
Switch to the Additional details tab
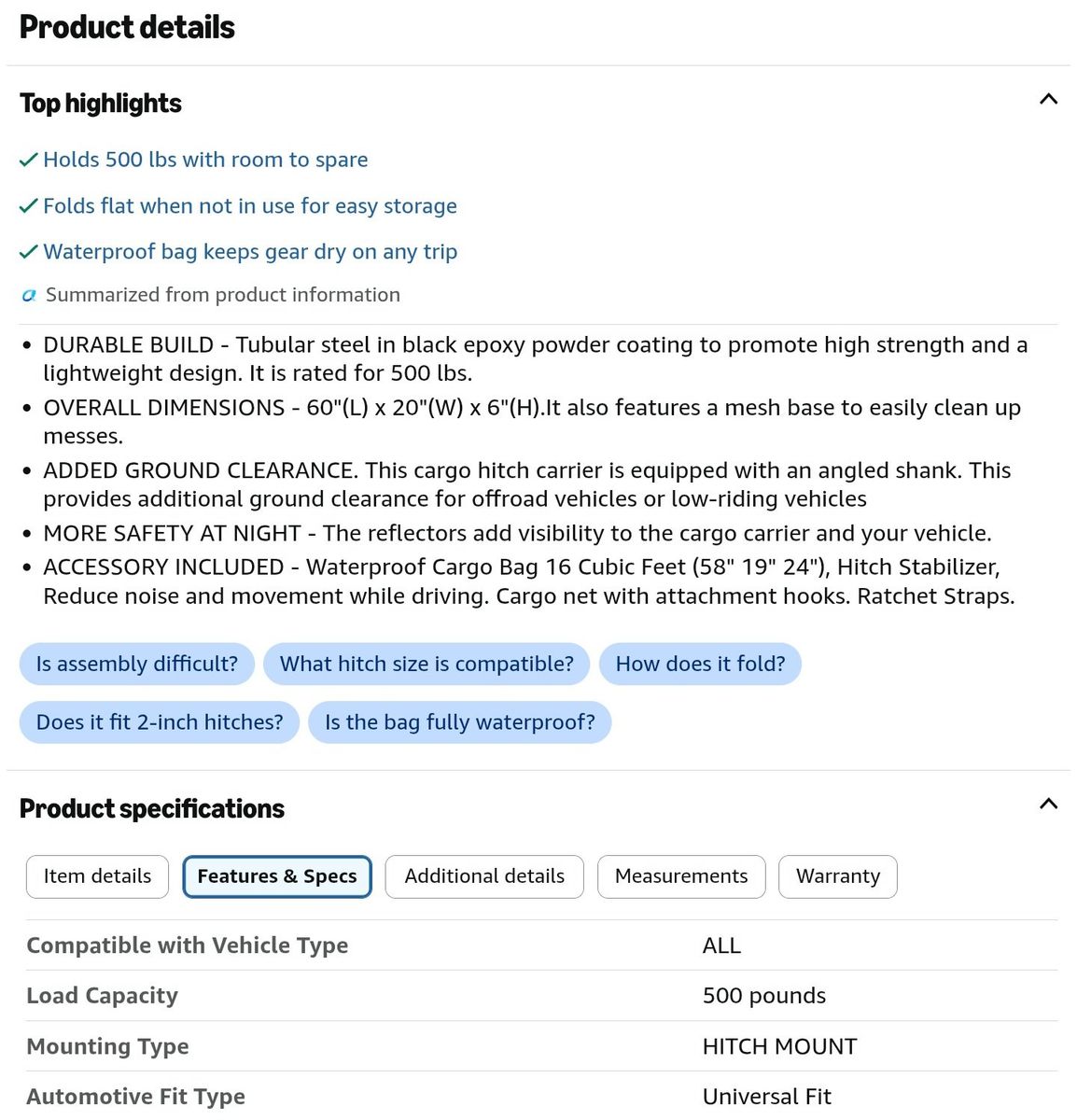[x=484, y=876]
